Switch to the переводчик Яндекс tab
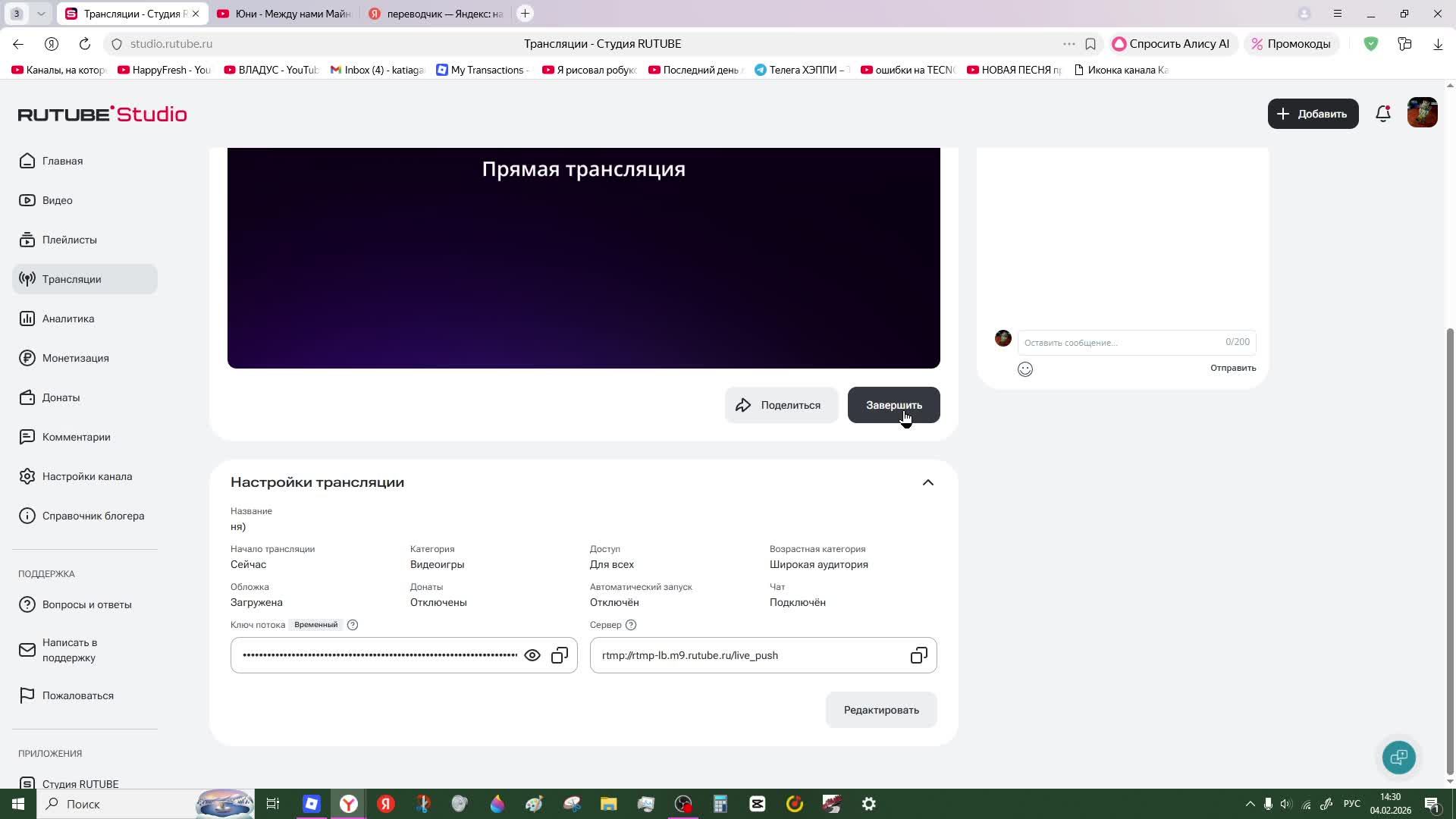The image size is (1456, 819). point(435,13)
